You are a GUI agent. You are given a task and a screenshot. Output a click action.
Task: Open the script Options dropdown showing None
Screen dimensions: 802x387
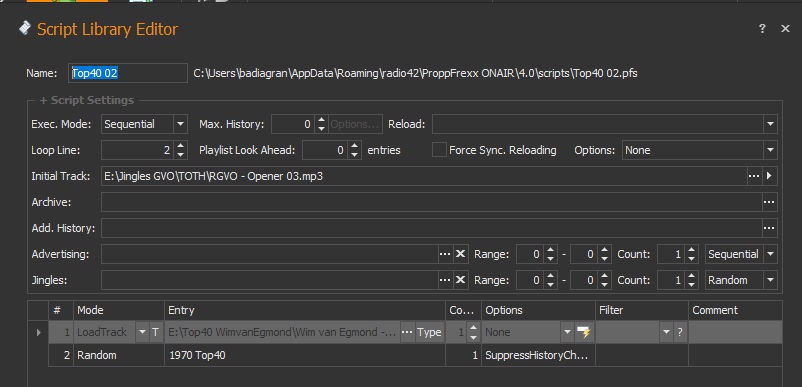pyautogui.click(x=770, y=150)
